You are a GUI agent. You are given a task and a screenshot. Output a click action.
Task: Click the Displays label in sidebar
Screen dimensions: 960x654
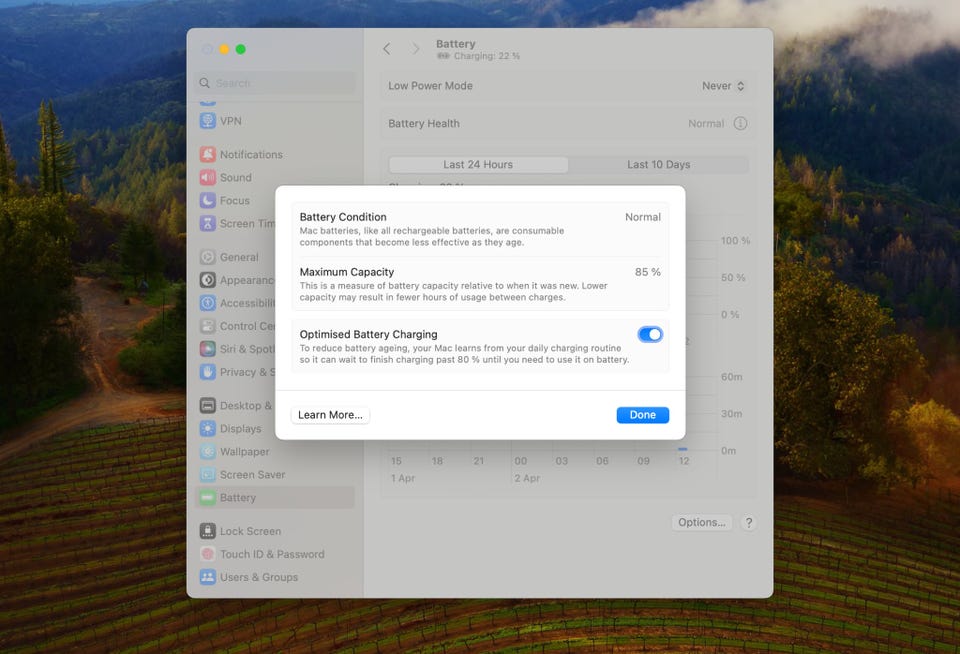coord(241,429)
